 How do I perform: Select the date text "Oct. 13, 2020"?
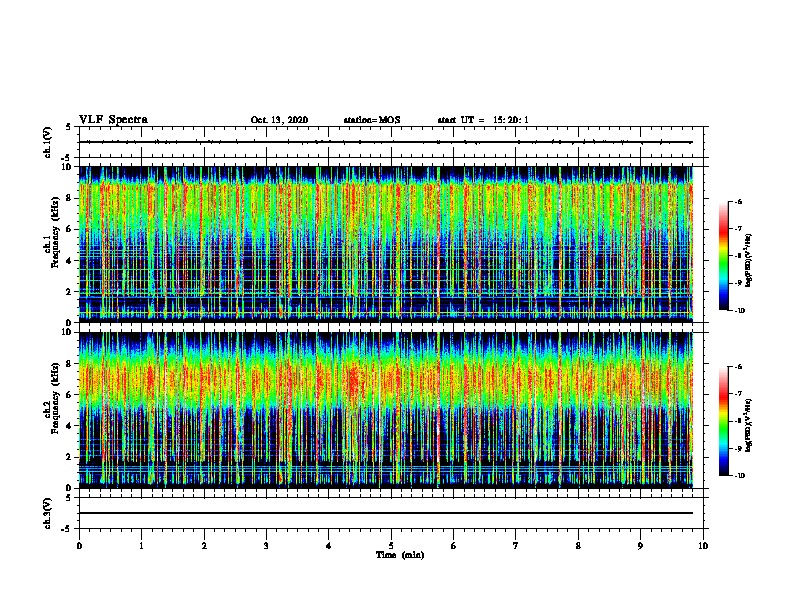(x=279, y=120)
